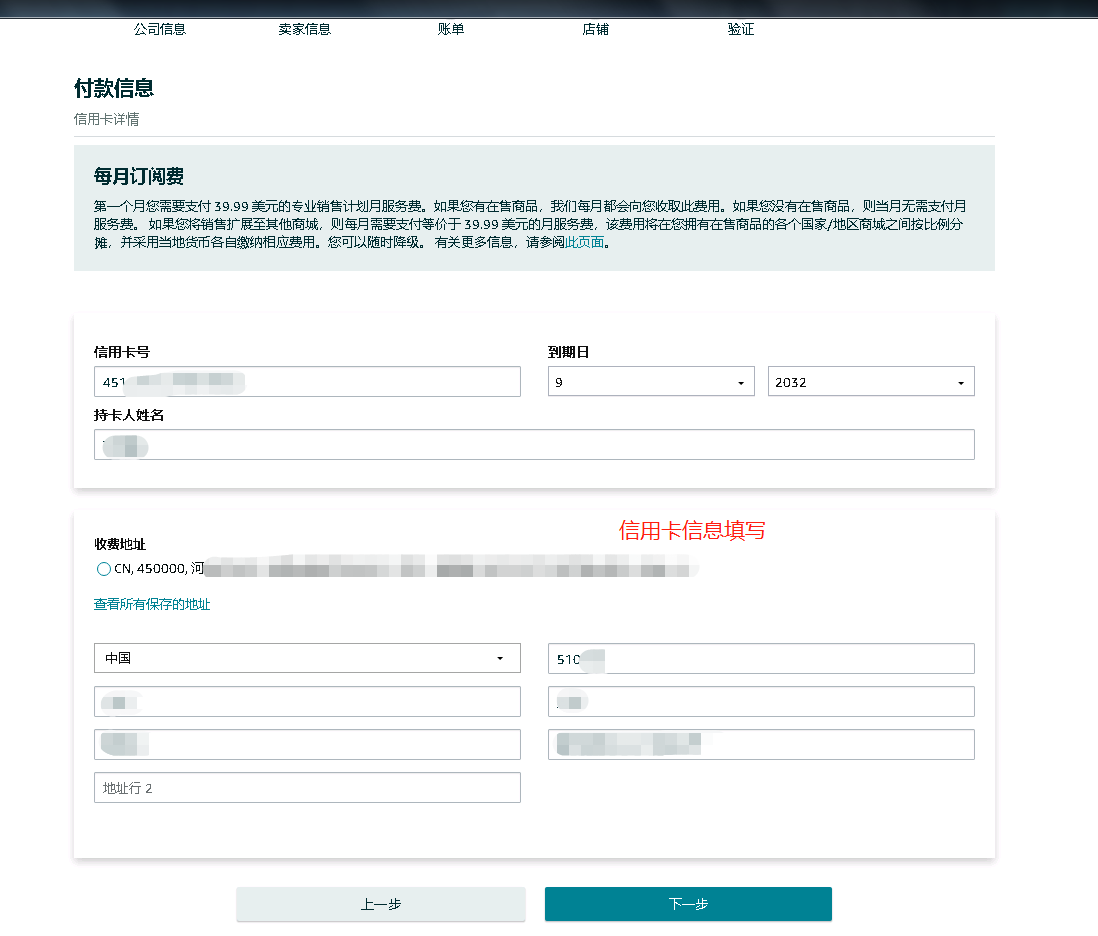Click the 信用卡号 input field
This screenshot has width=1098, height=936.
(x=307, y=381)
